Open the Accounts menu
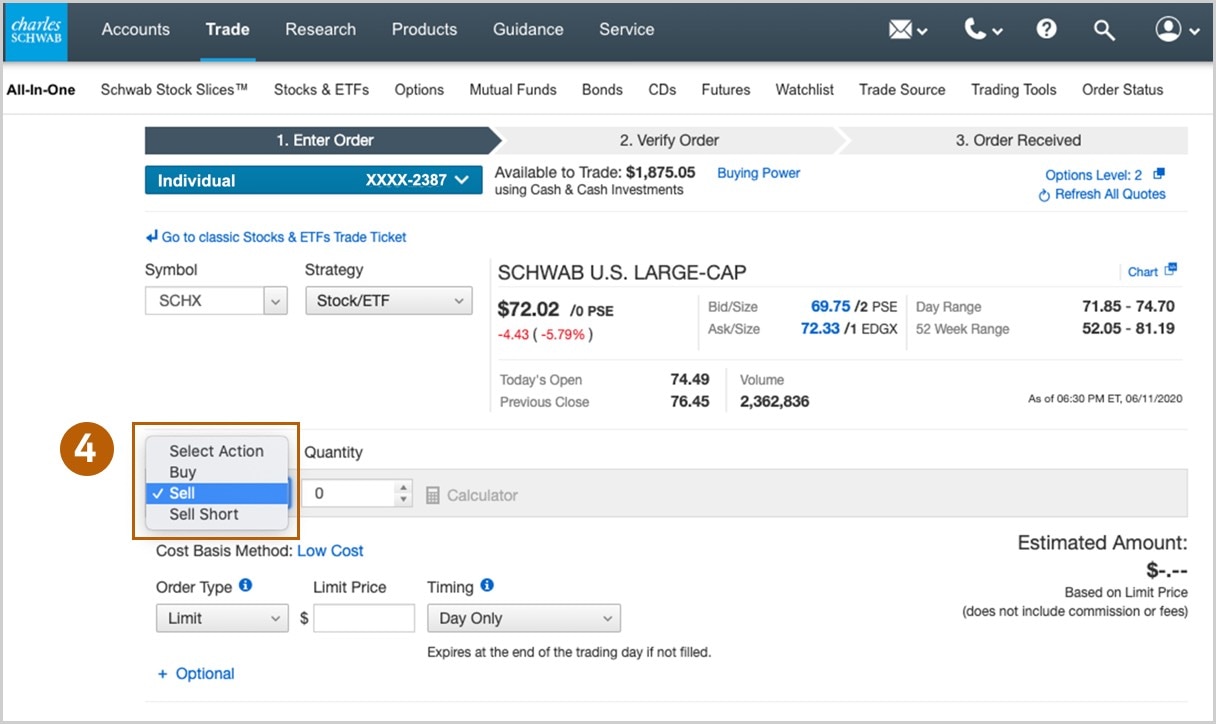This screenshot has height=724, width=1216. 136,29
